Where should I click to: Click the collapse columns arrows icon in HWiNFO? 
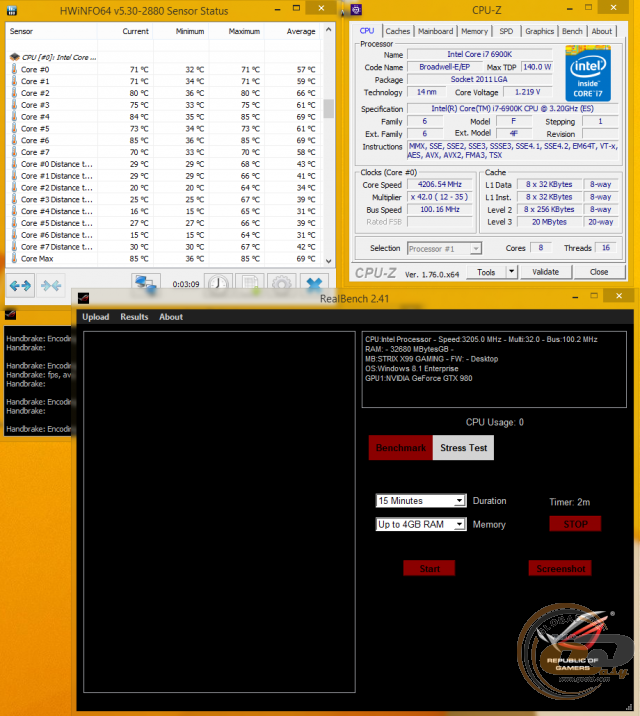pyautogui.click(x=51, y=285)
